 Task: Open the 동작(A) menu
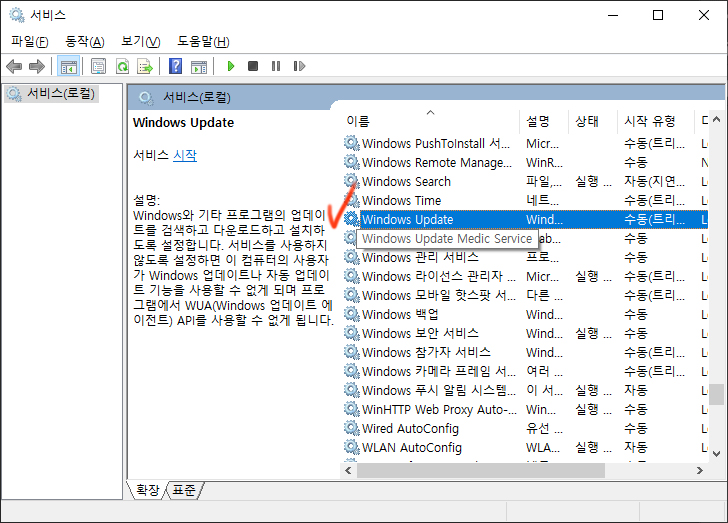(x=85, y=42)
